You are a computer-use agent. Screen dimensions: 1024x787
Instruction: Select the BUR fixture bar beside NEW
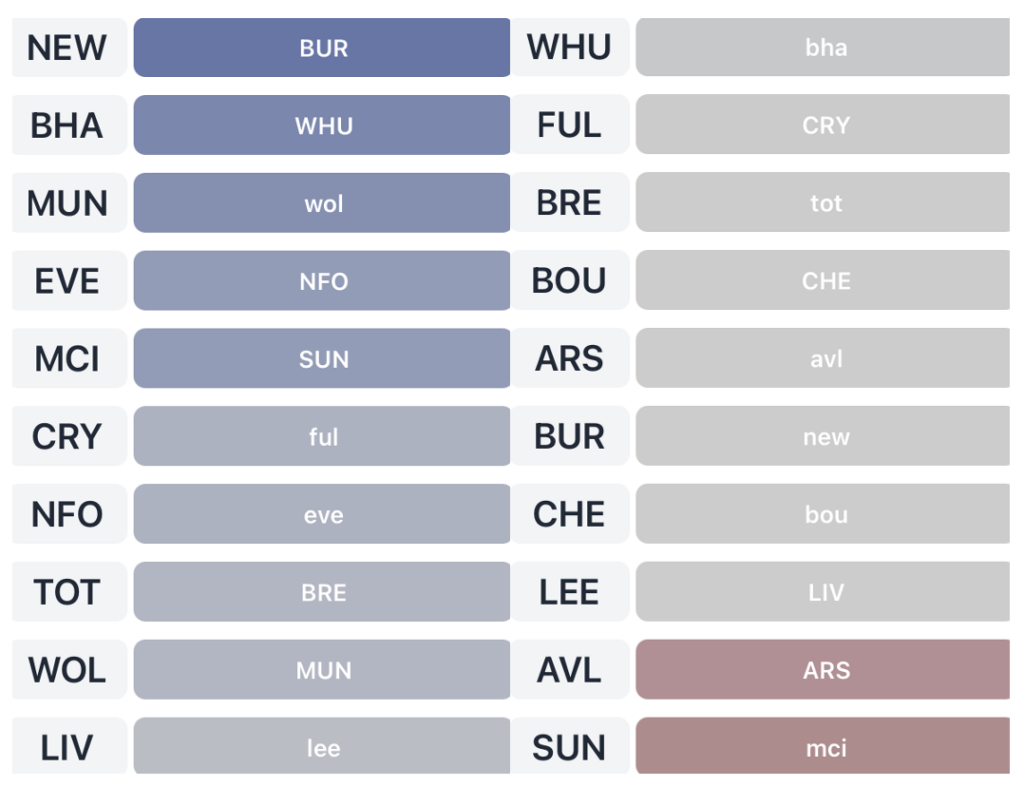322,47
